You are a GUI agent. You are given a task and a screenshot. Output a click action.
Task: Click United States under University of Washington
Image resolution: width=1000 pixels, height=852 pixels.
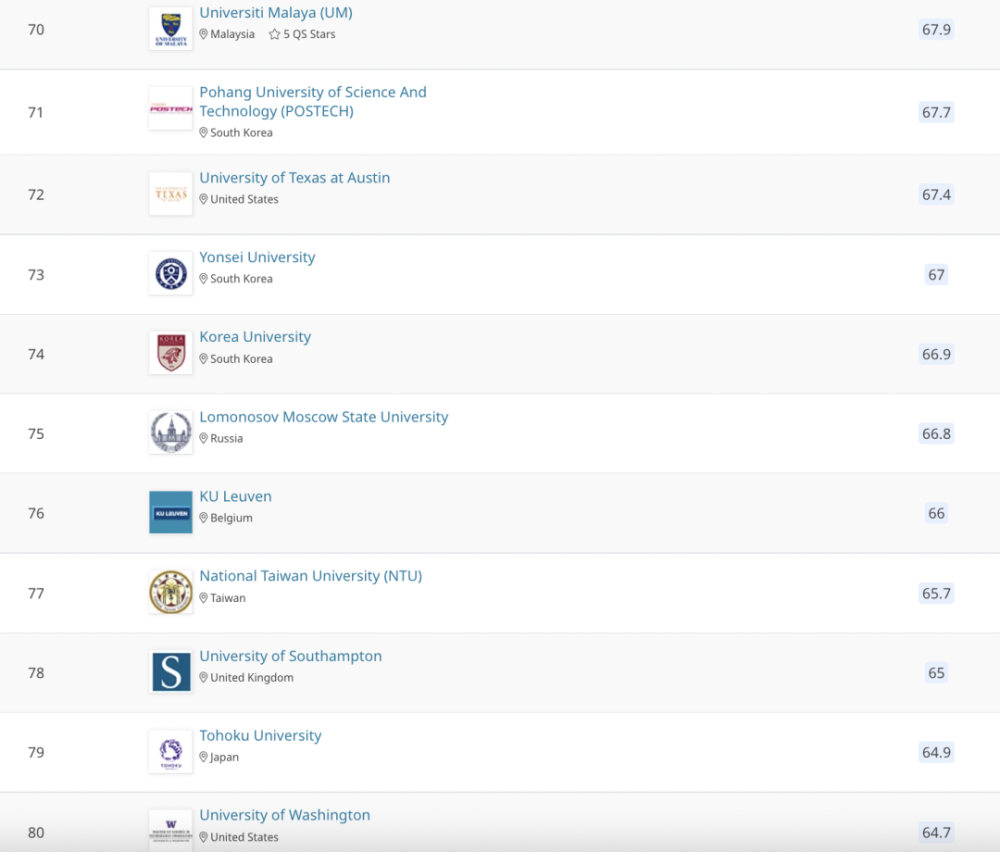(x=244, y=837)
